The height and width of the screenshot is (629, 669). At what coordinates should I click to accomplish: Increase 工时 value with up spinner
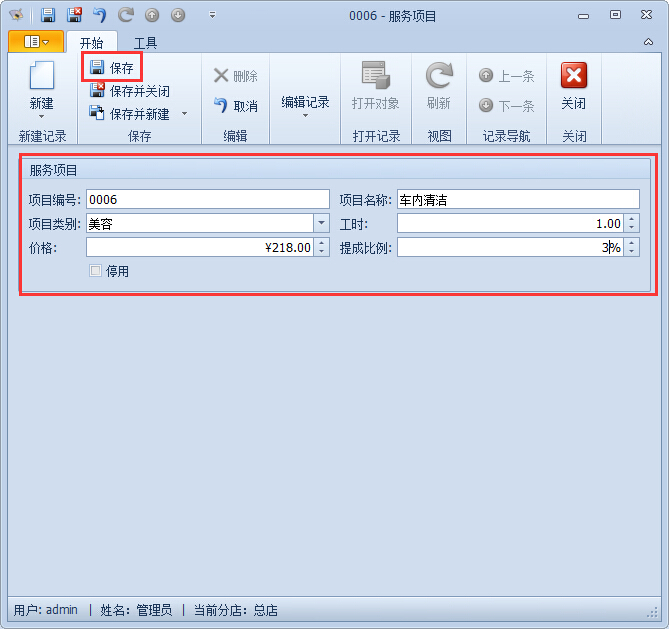pyautogui.click(x=631, y=219)
